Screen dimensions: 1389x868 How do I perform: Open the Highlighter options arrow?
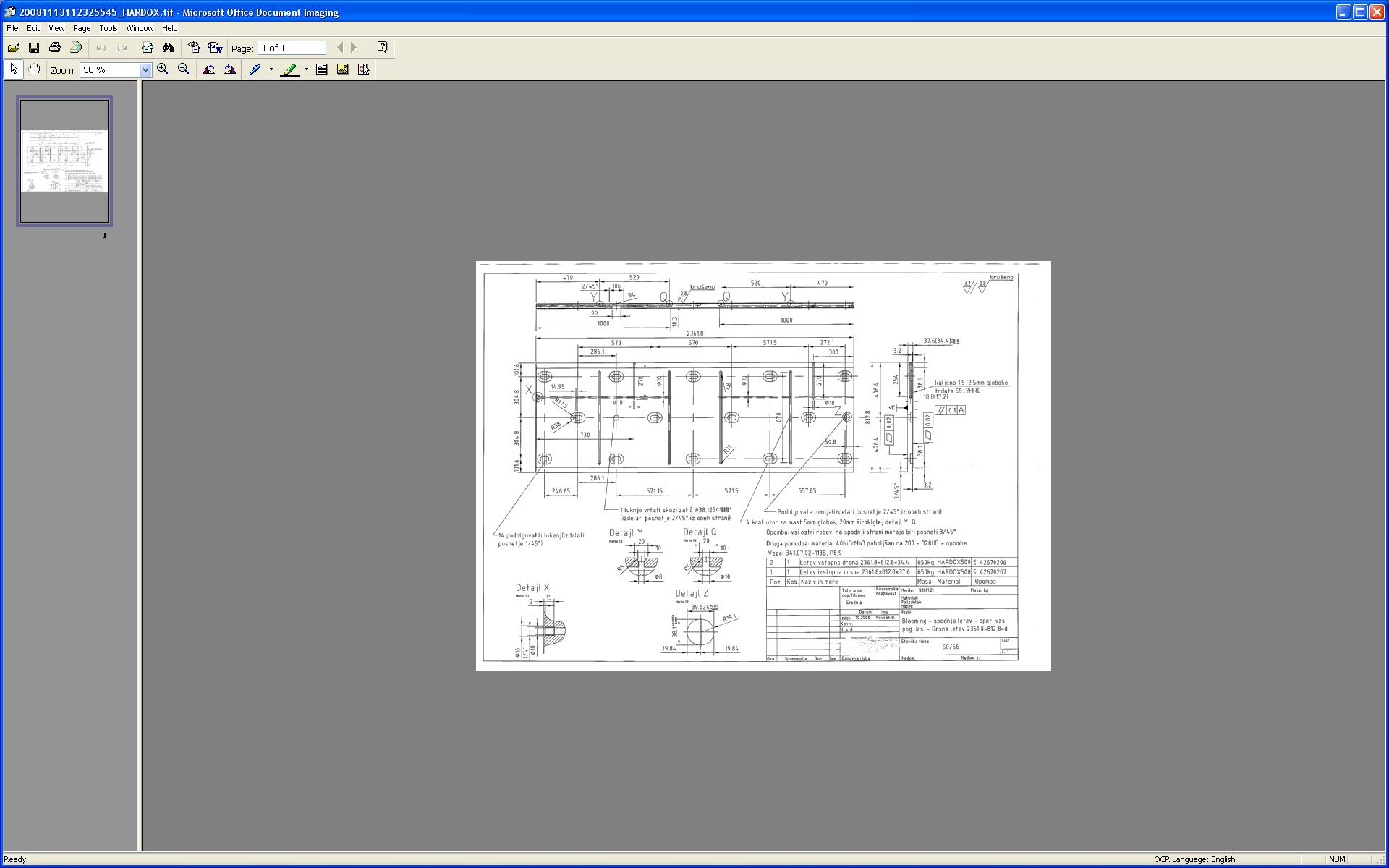click(x=306, y=69)
